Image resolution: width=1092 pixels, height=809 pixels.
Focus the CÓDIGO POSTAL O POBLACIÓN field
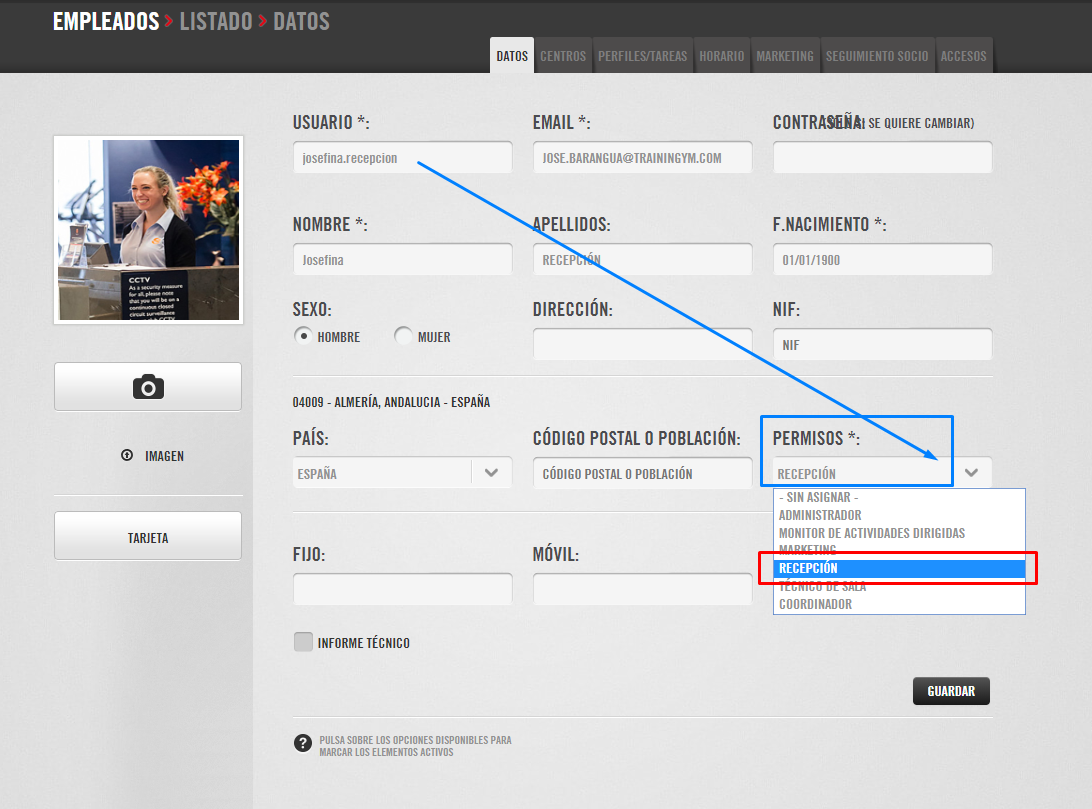point(642,473)
